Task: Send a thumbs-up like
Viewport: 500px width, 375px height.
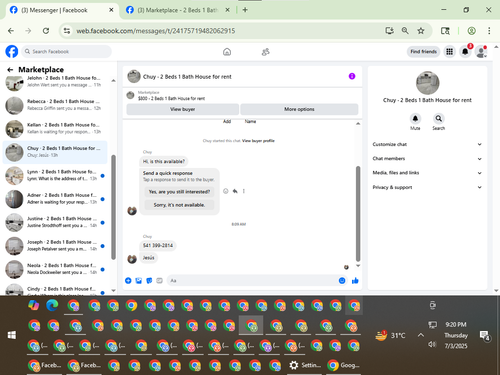Action: pos(355,281)
